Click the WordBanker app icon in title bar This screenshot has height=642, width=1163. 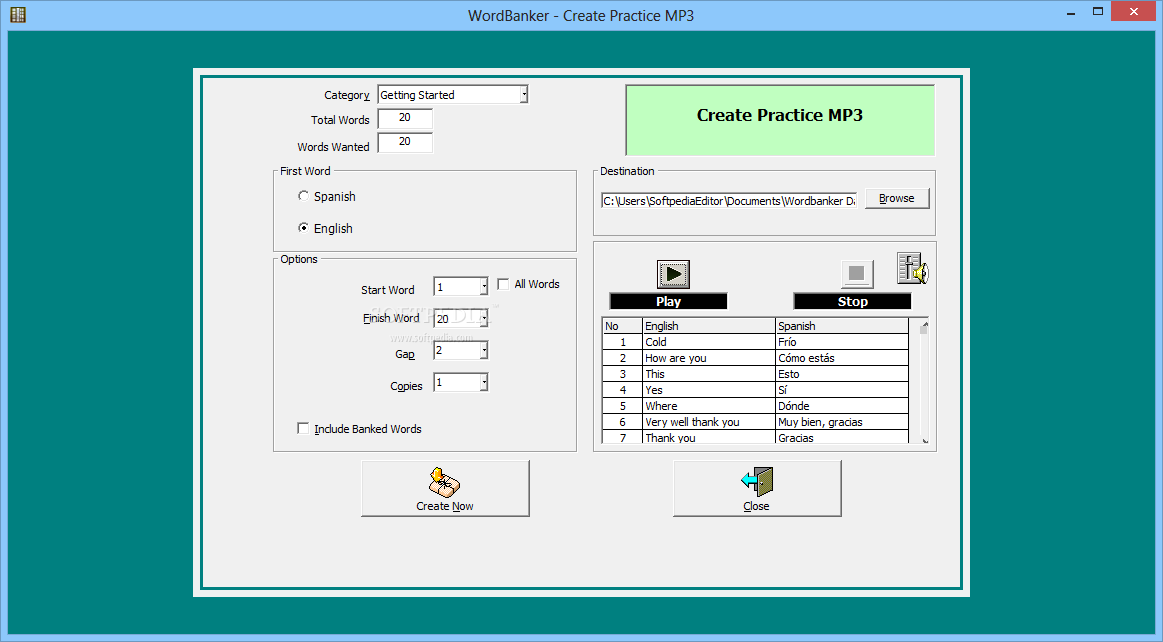[x=18, y=14]
